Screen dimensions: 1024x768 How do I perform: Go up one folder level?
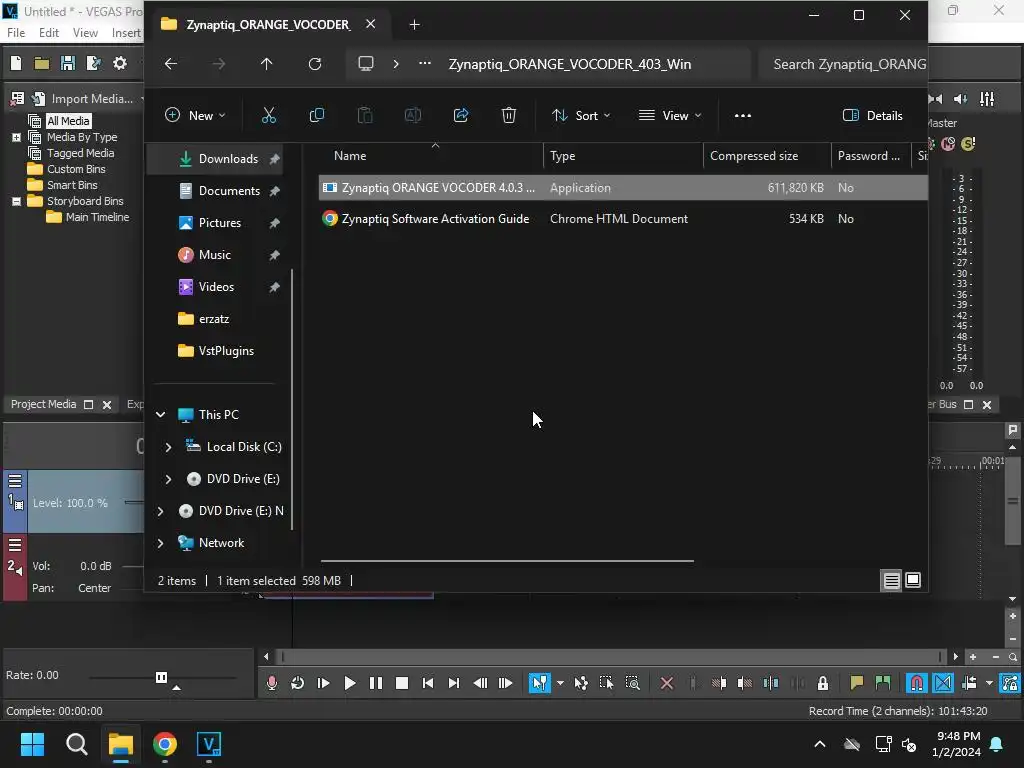[266, 63]
